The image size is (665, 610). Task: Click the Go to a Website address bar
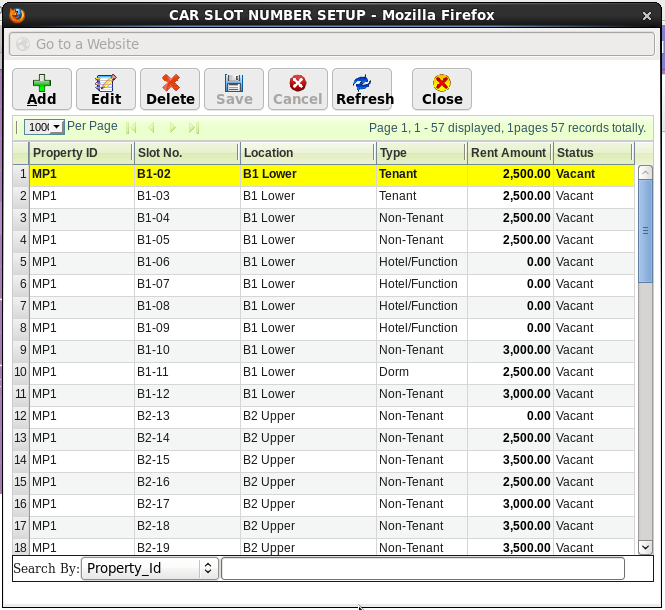coord(332,44)
